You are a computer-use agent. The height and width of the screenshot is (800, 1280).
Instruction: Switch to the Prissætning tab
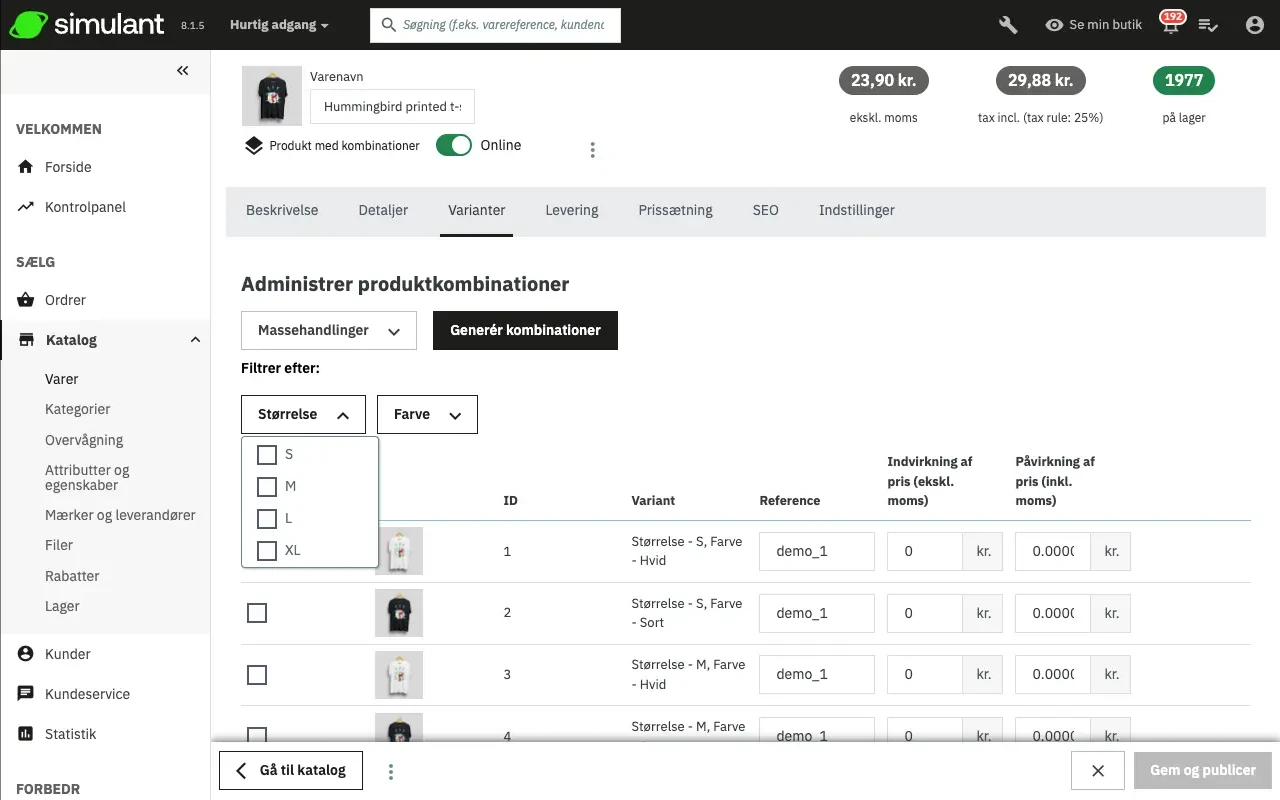(675, 210)
